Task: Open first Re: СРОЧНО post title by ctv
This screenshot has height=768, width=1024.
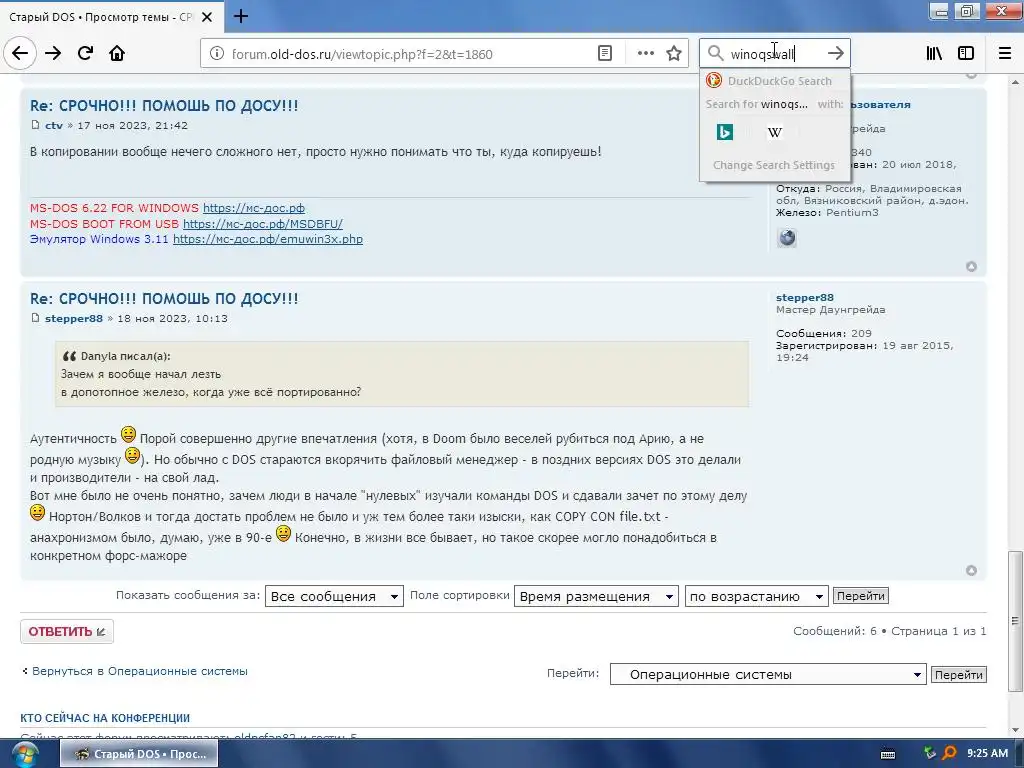Action: (x=164, y=105)
